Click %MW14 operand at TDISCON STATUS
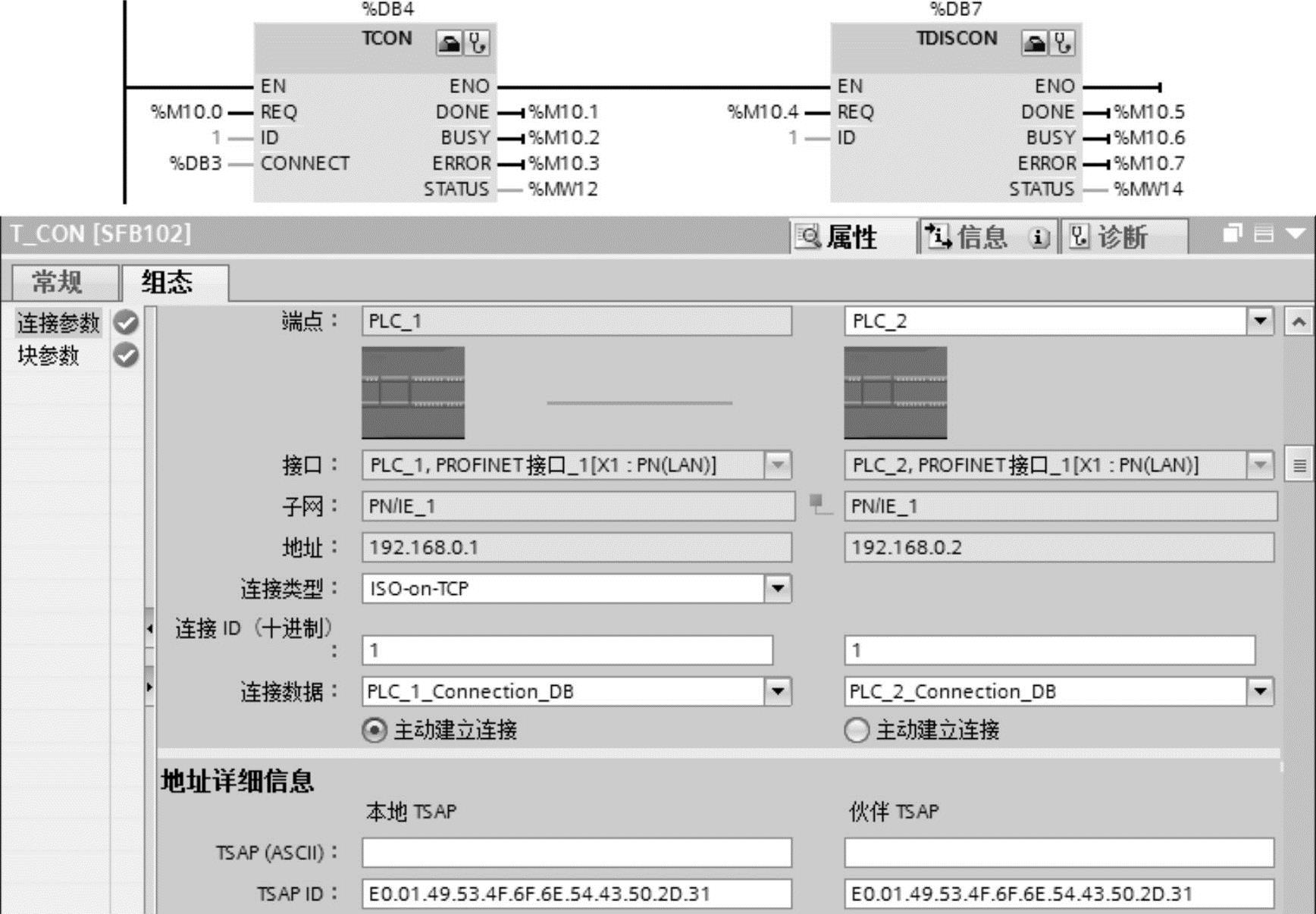Image resolution: width=1316 pixels, height=914 pixels. pos(1148,189)
